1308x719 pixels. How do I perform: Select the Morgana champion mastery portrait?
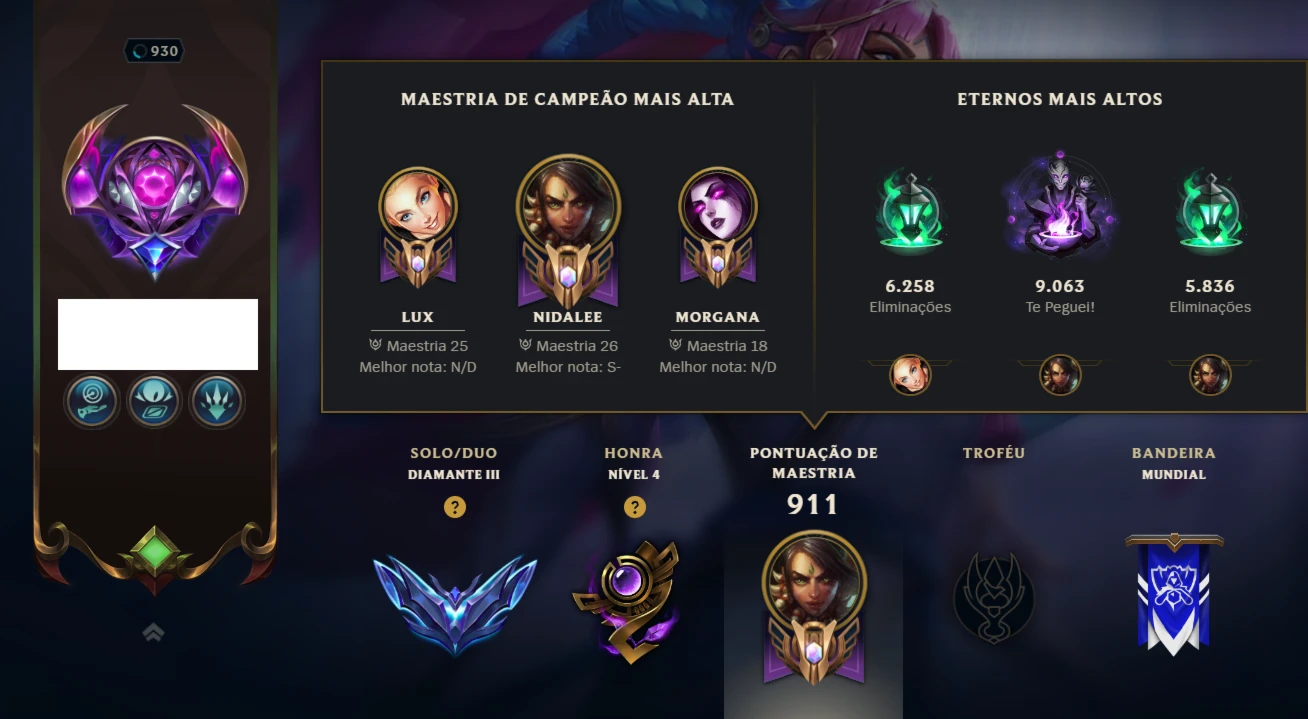click(x=718, y=226)
